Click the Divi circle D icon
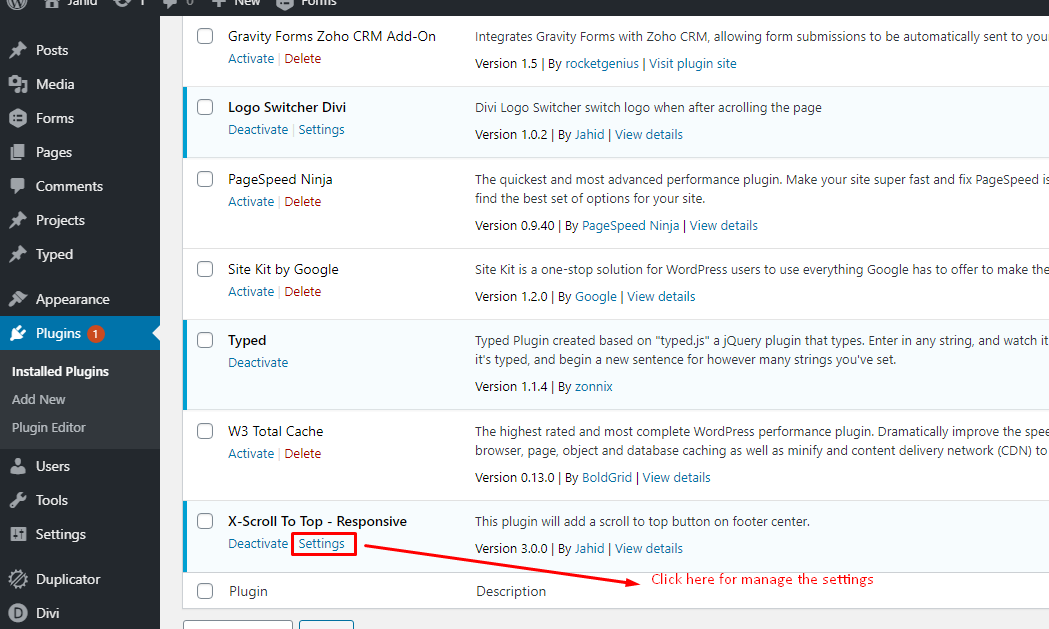 [x=18, y=613]
